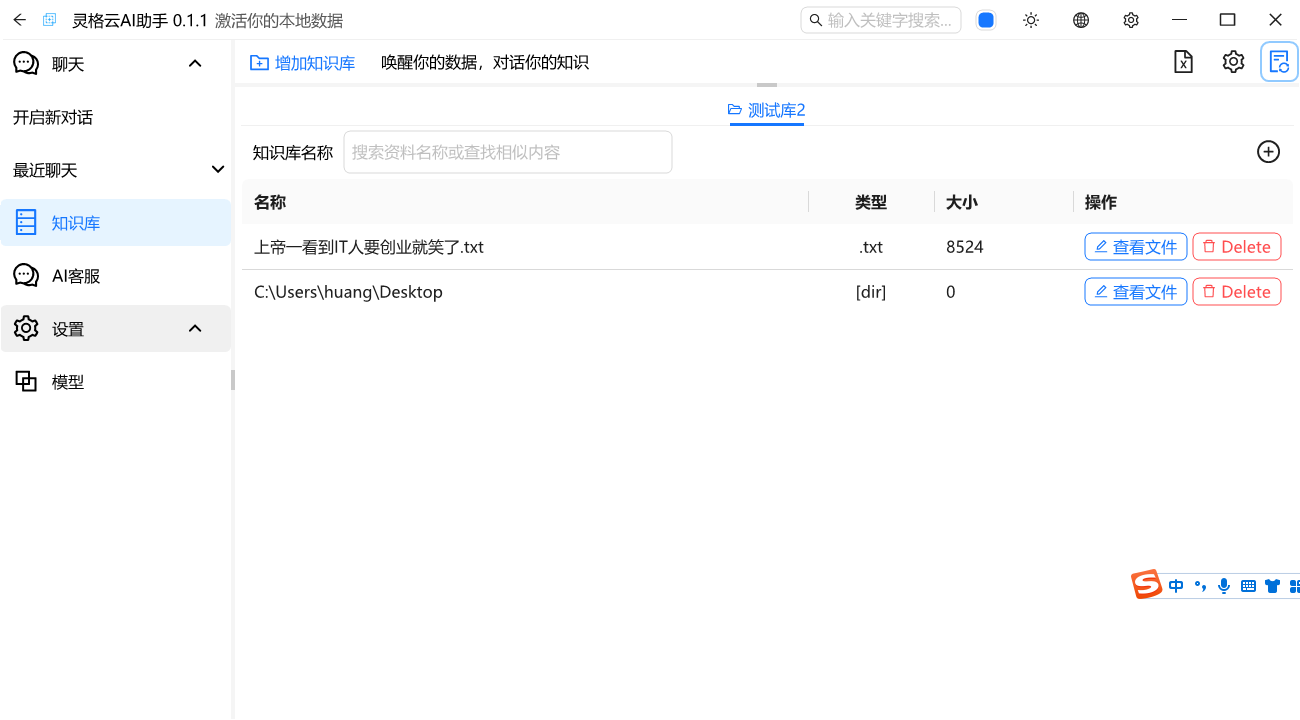Click the .txt type cell
Viewport: 1300px width, 720px height.
(x=871, y=247)
